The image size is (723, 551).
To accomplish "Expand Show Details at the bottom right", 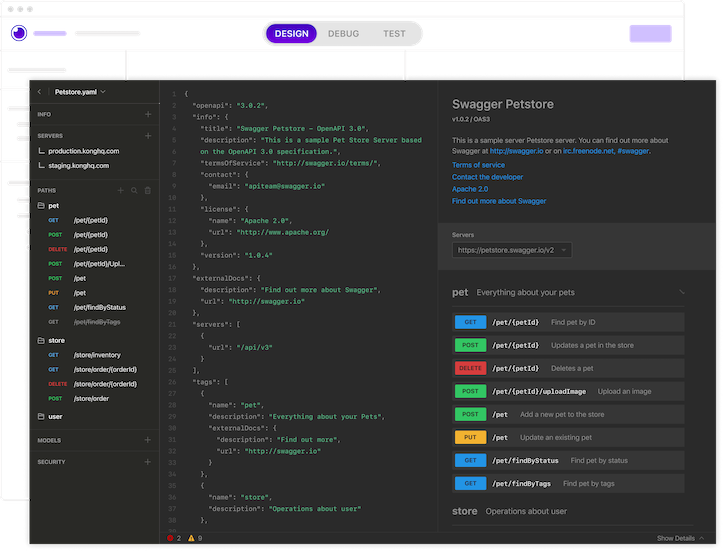I will tap(680, 538).
